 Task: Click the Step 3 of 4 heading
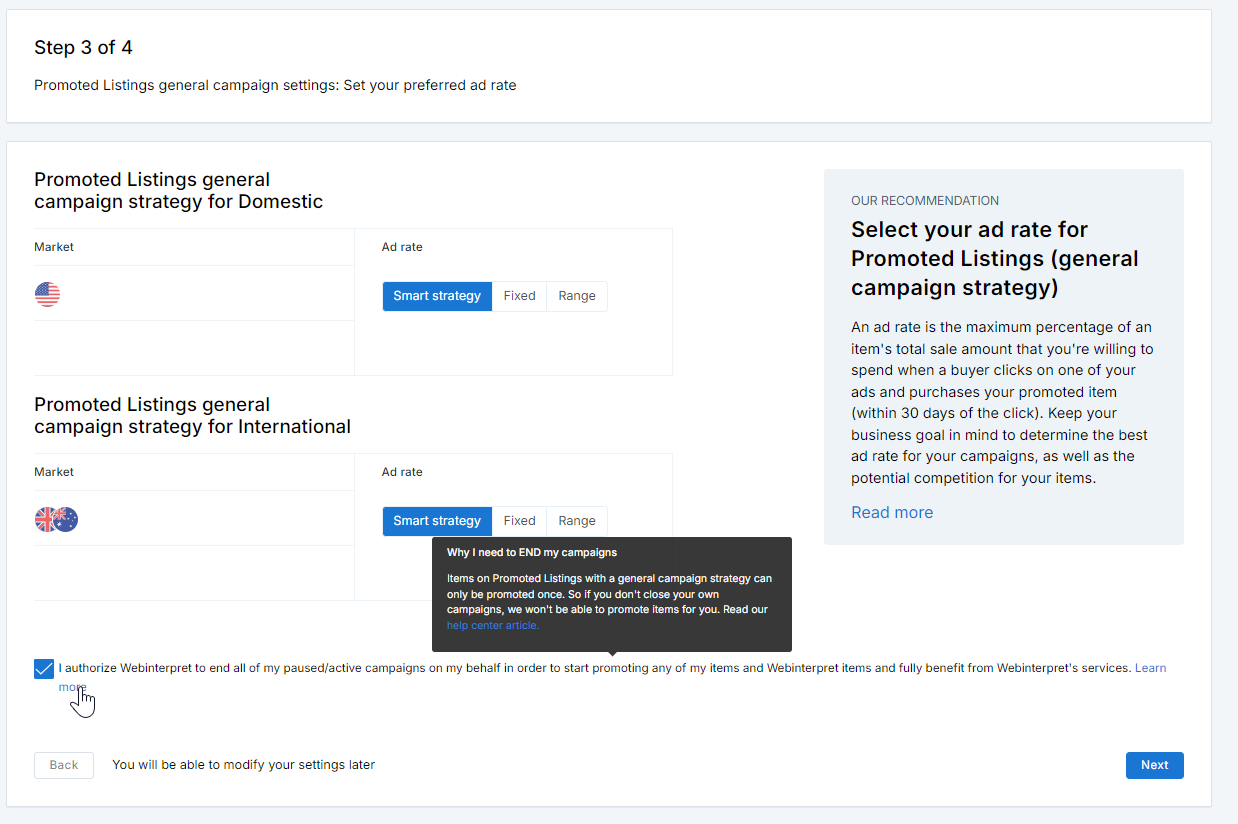[83, 47]
